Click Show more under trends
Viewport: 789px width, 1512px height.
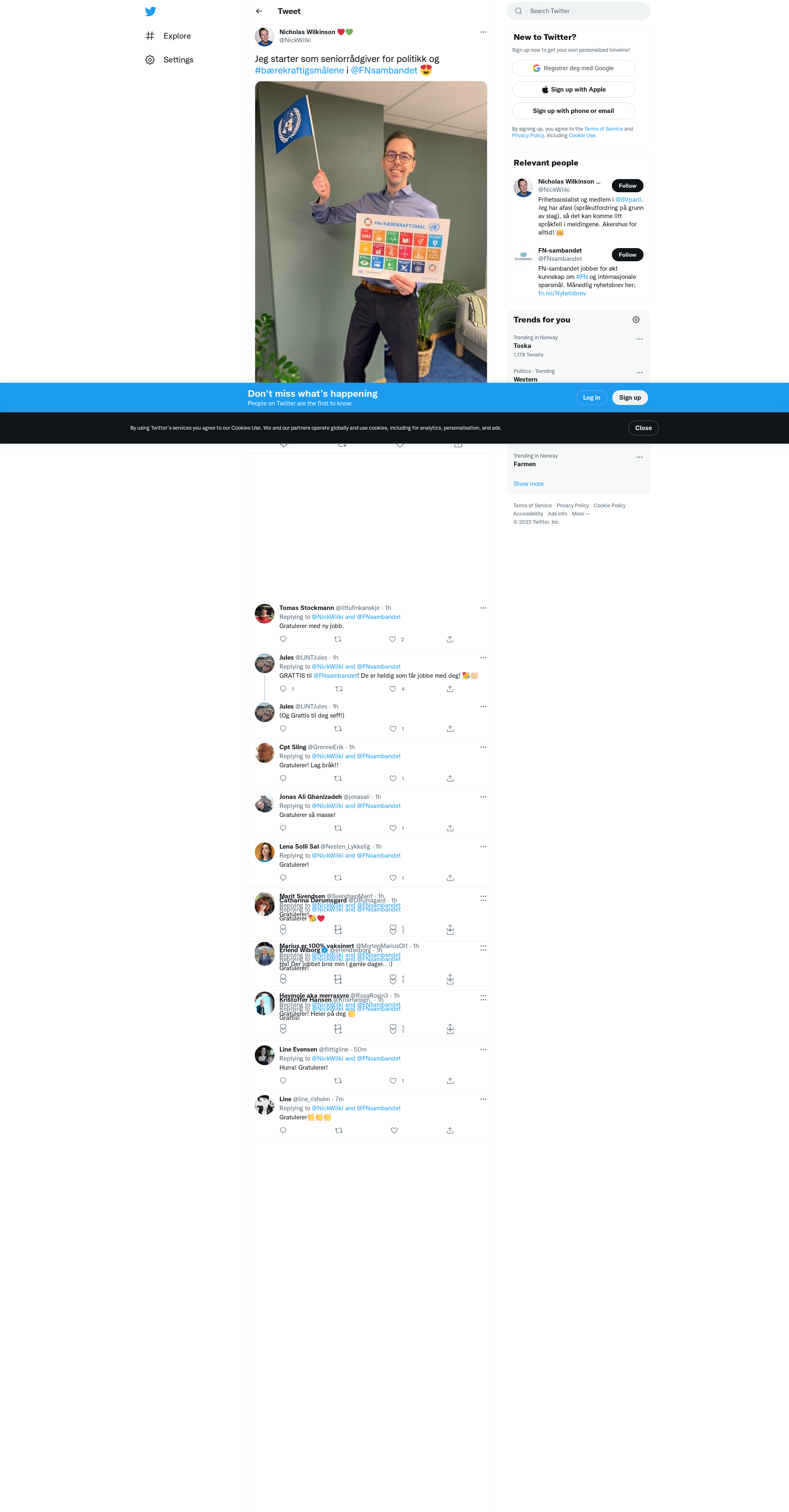click(528, 484)
